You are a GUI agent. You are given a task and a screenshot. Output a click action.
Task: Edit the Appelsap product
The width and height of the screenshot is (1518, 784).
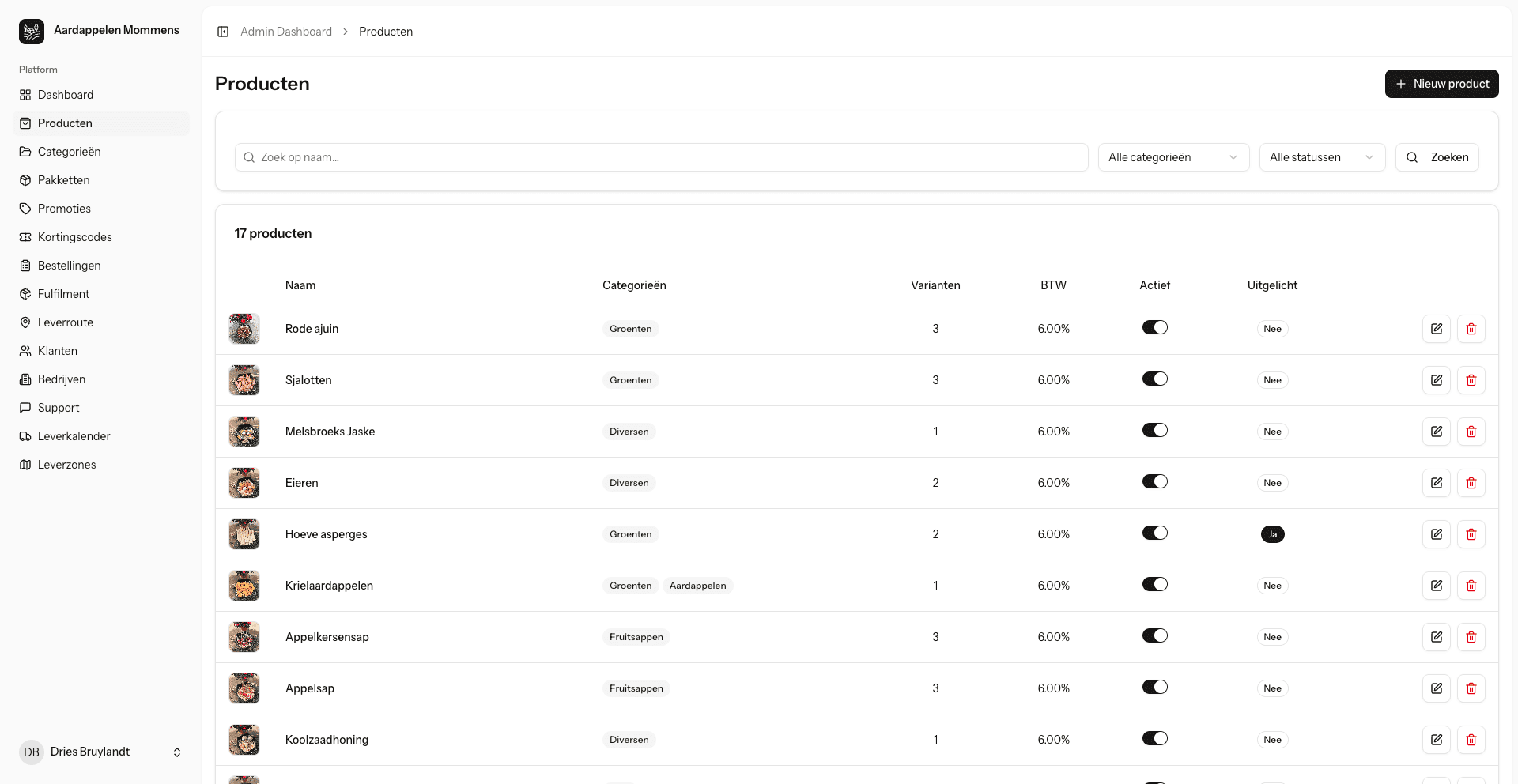click(x=1437, y=688)
